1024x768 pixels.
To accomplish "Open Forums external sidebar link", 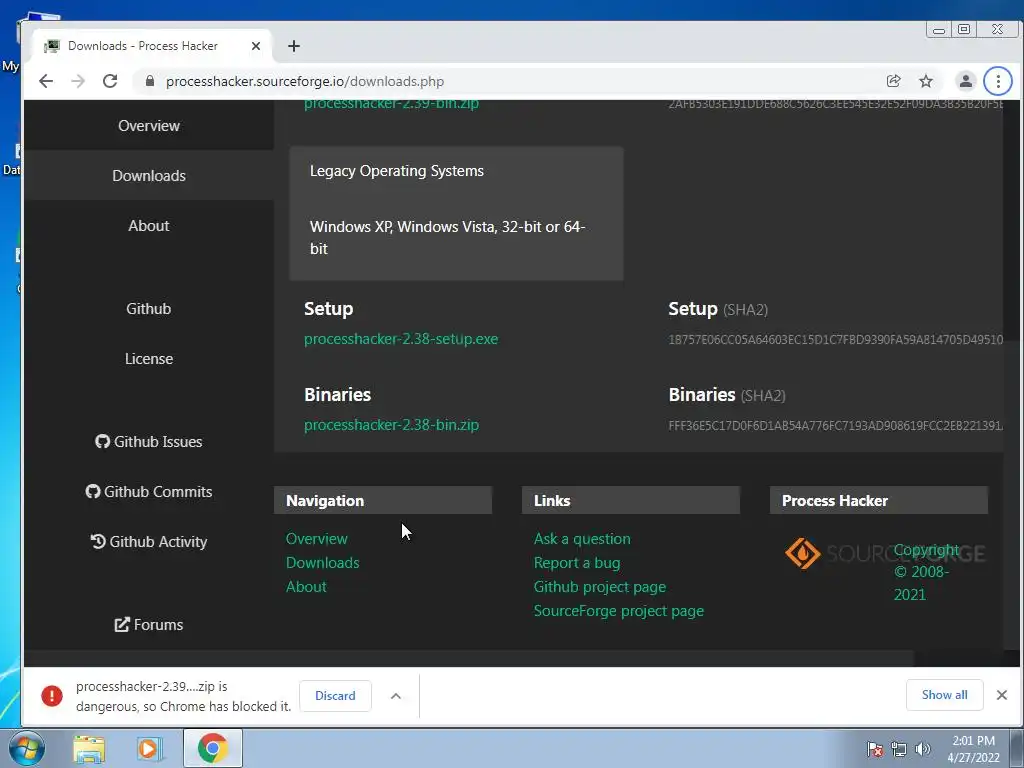I will pos(149,624).
